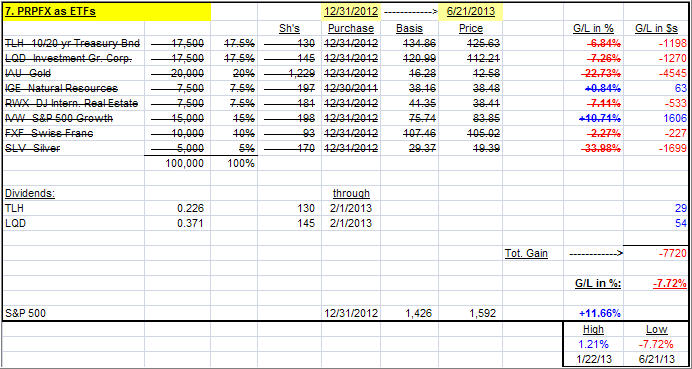692x369 pixels.
Task: Click the 100,000 total allocation cell
Action: (177, 163)
